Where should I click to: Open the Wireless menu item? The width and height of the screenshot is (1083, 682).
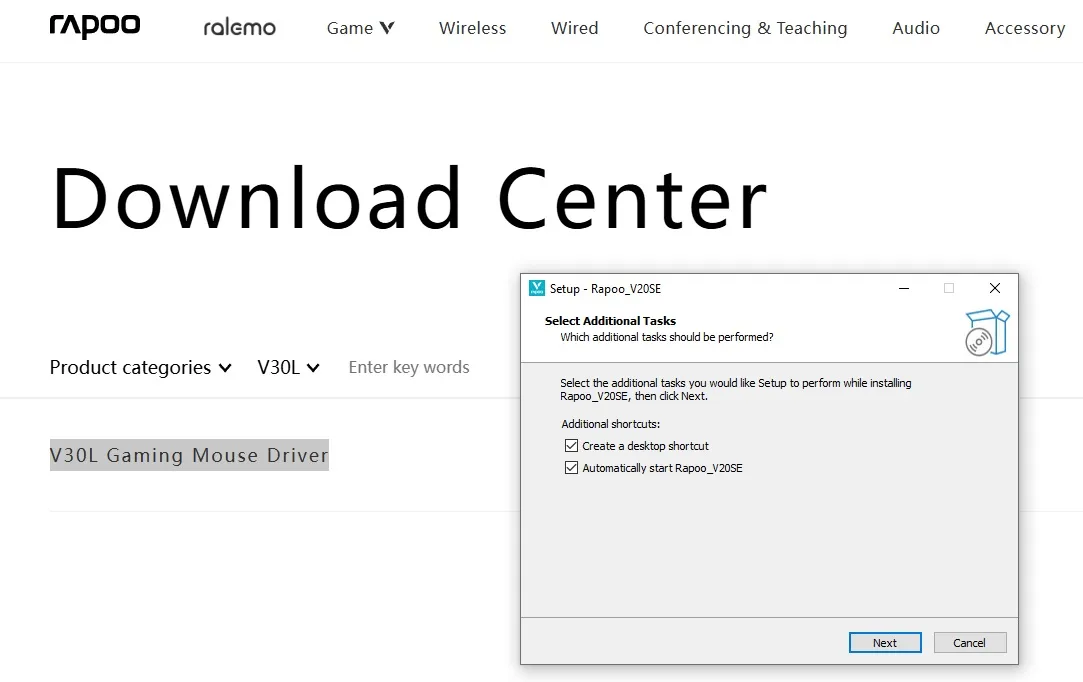pyautogui.click(x=472, y=28)
